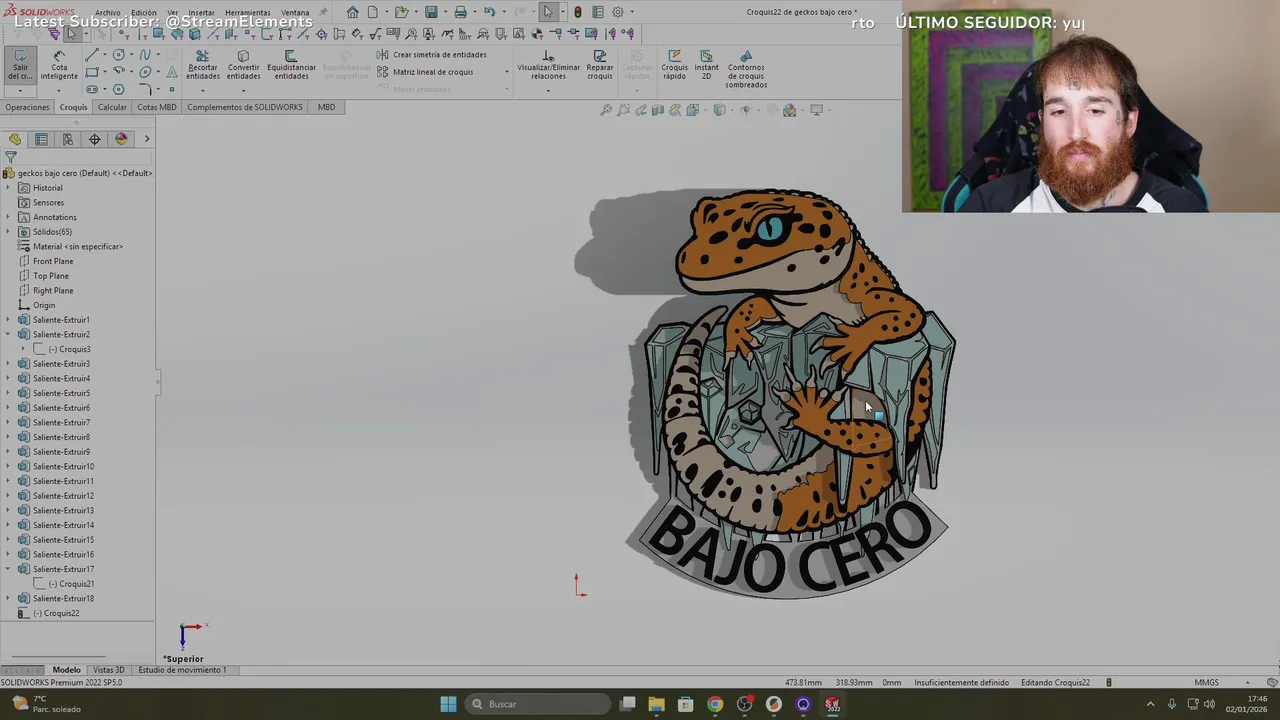Toggle Instant 2D

pyautogui.click(x=706, y=65)
